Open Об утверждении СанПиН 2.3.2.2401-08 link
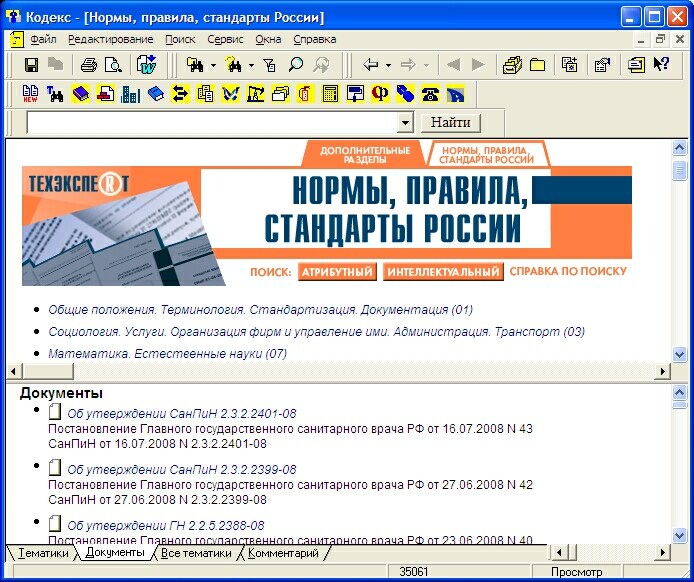The height and width of the screenshot is (582, 694). [x=181, y=413]
